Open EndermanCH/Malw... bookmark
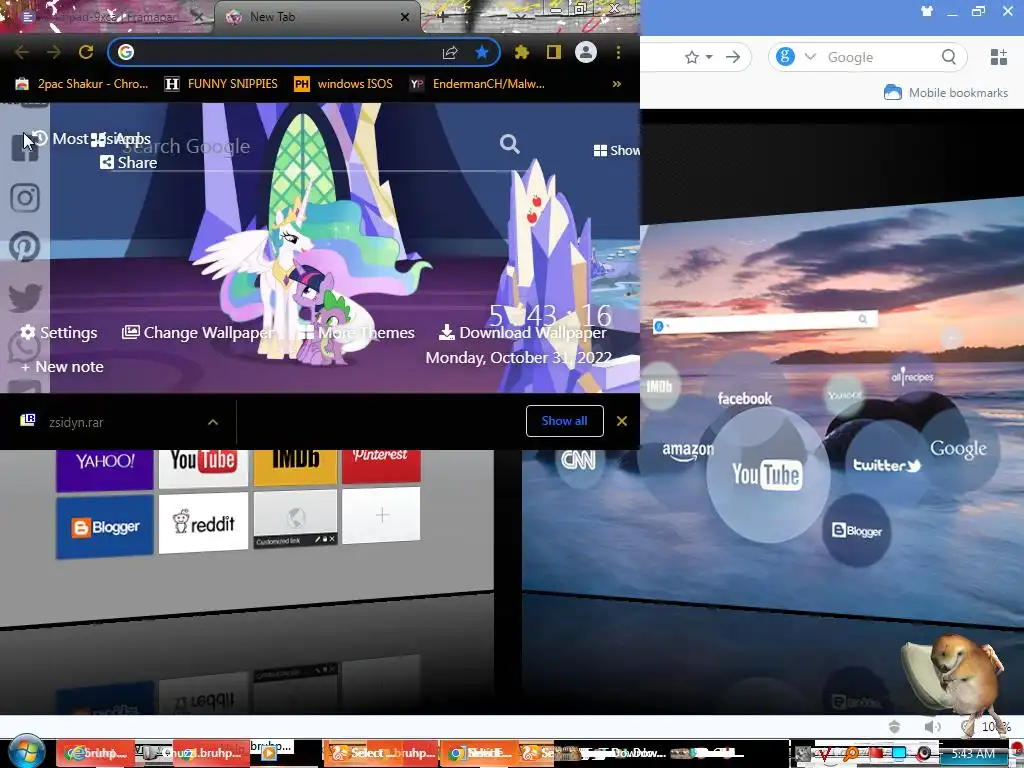 pyautogui.click(x=477, y=84)
